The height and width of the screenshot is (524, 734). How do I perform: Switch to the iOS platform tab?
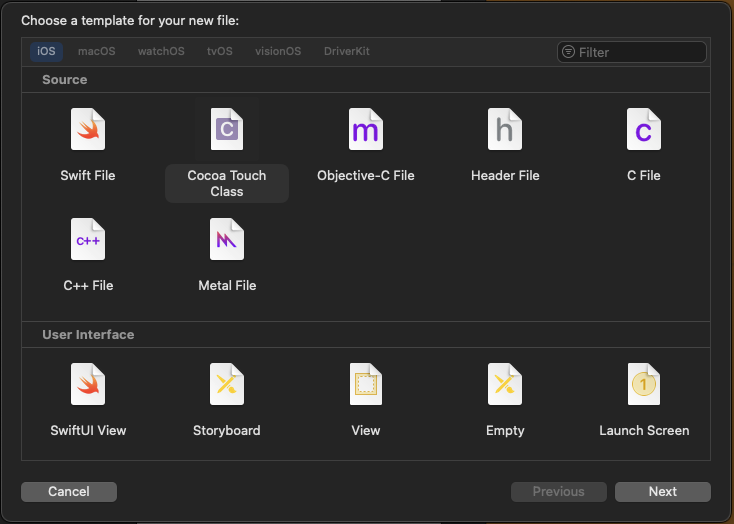[x=46, y=52]
